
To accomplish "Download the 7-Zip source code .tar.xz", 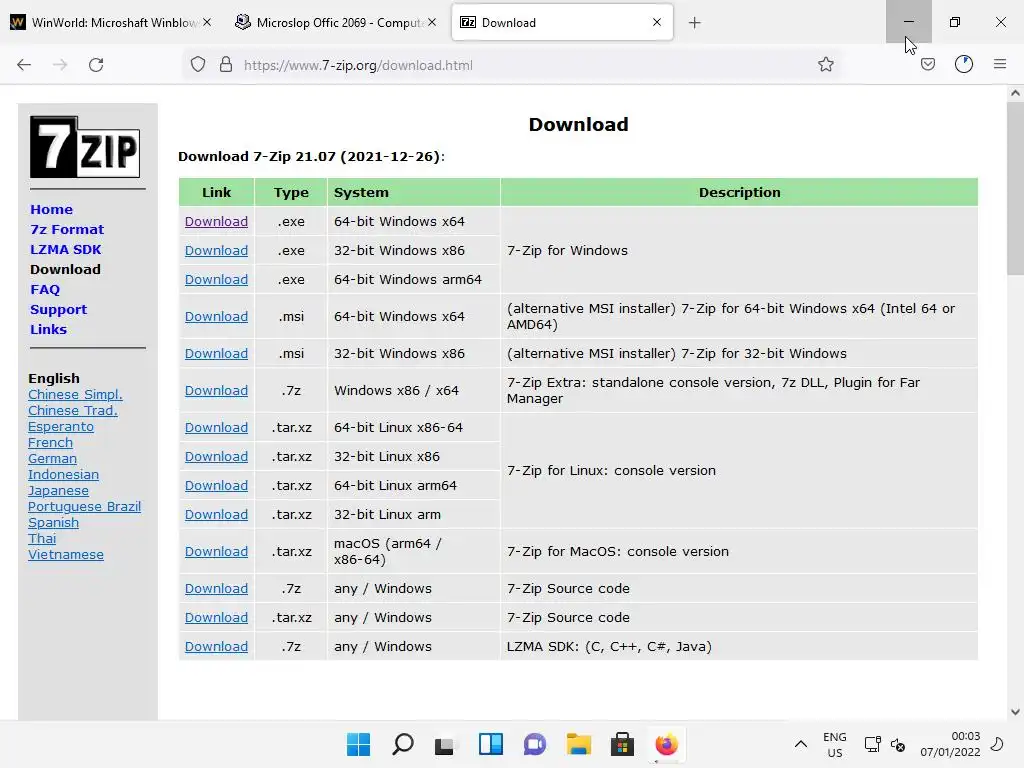I will tap(216, 617).
